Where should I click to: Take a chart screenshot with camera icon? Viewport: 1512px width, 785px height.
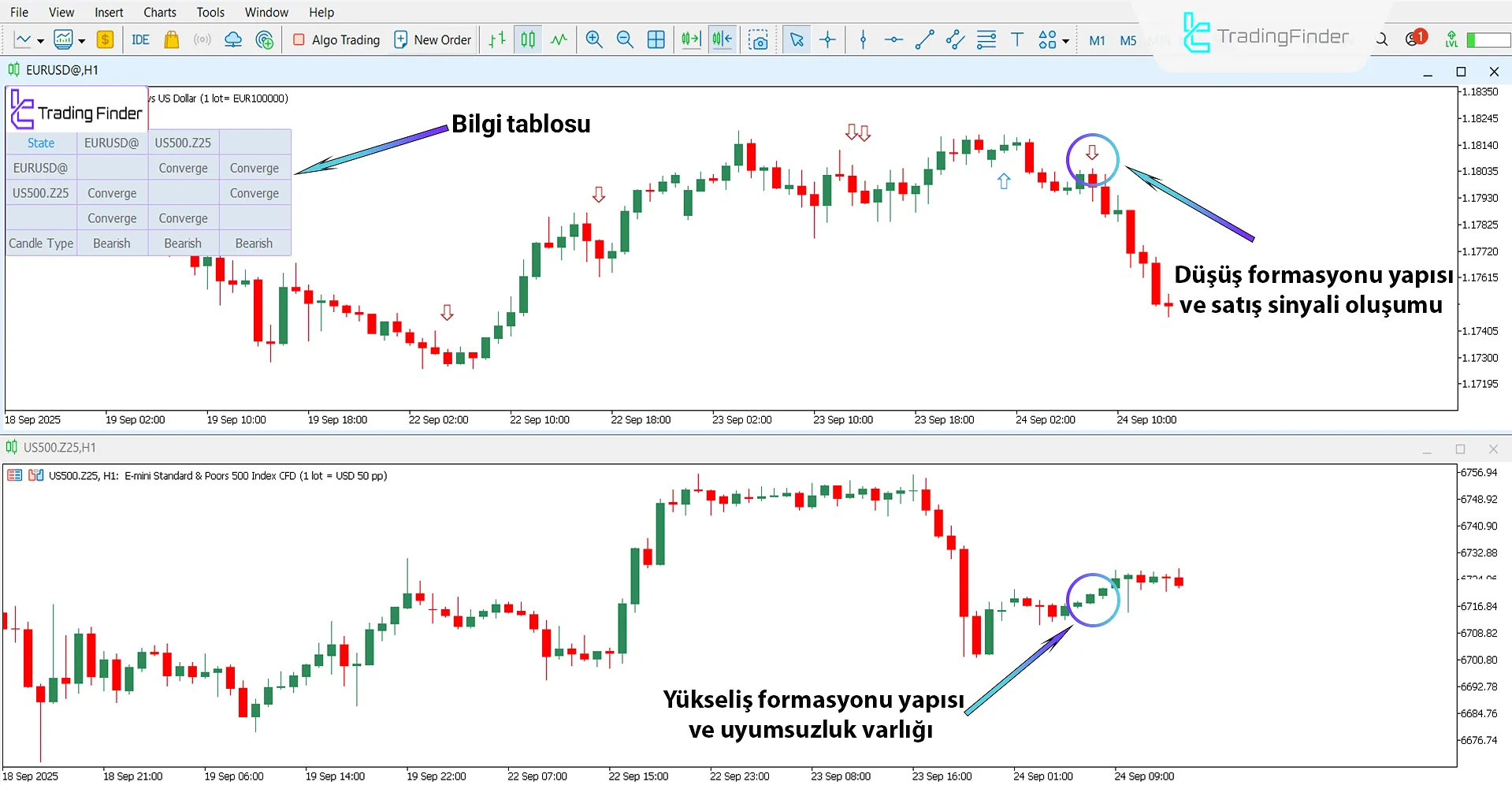pyautogui.click(x=758, y=39)
